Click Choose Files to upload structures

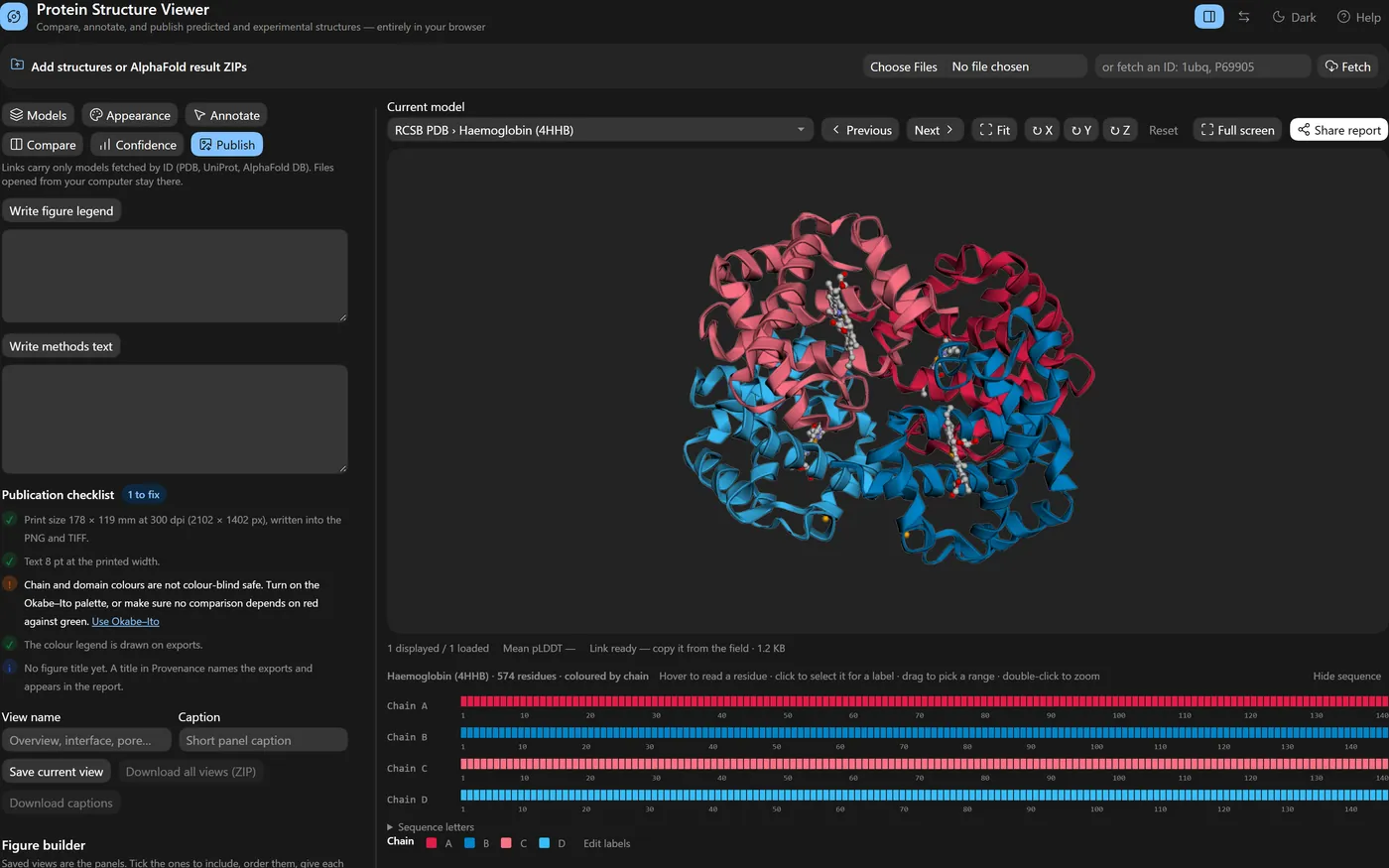tap(904, 66)
